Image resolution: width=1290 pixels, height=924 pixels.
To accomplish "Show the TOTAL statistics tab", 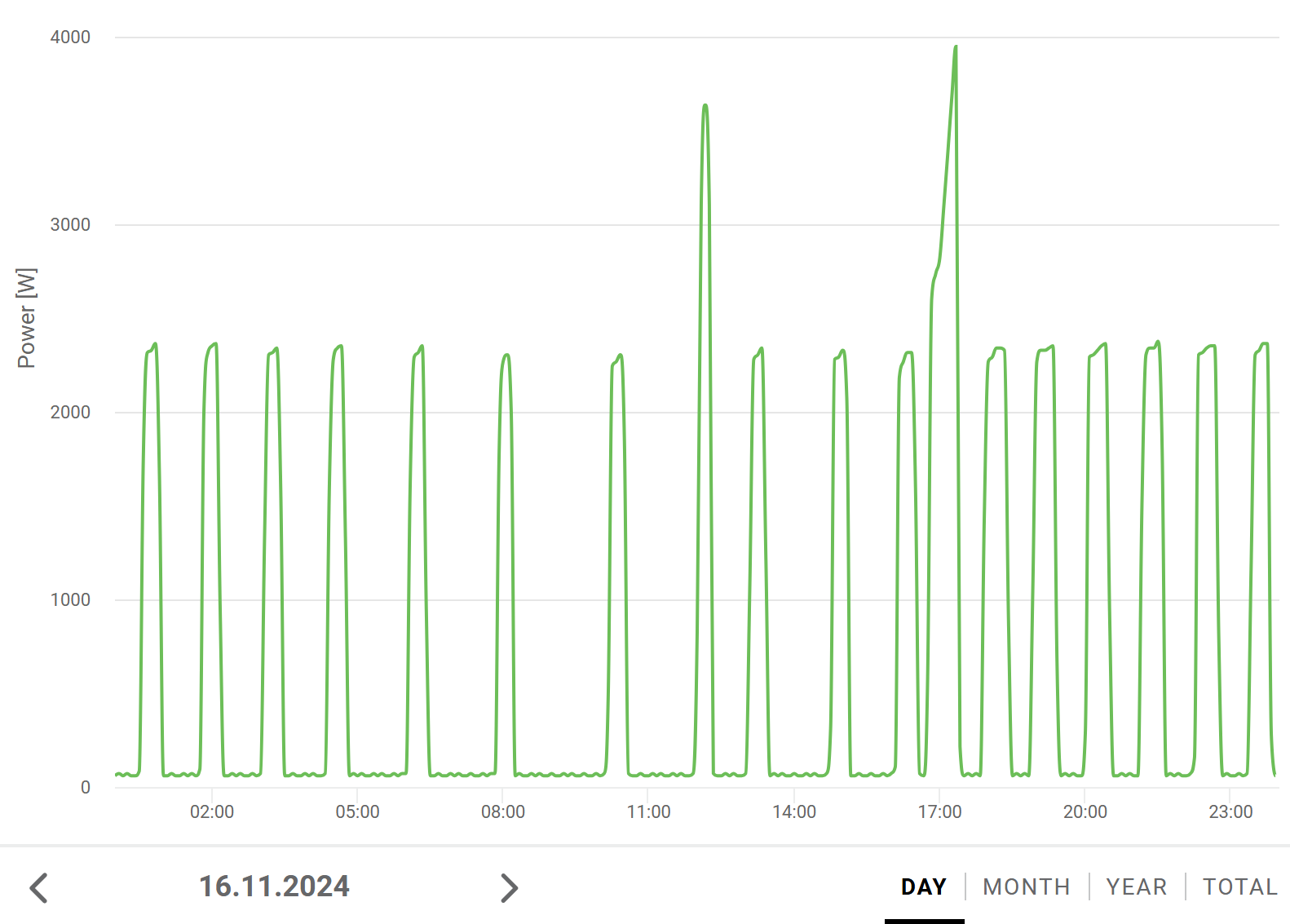I will (x=1239, y=886).
